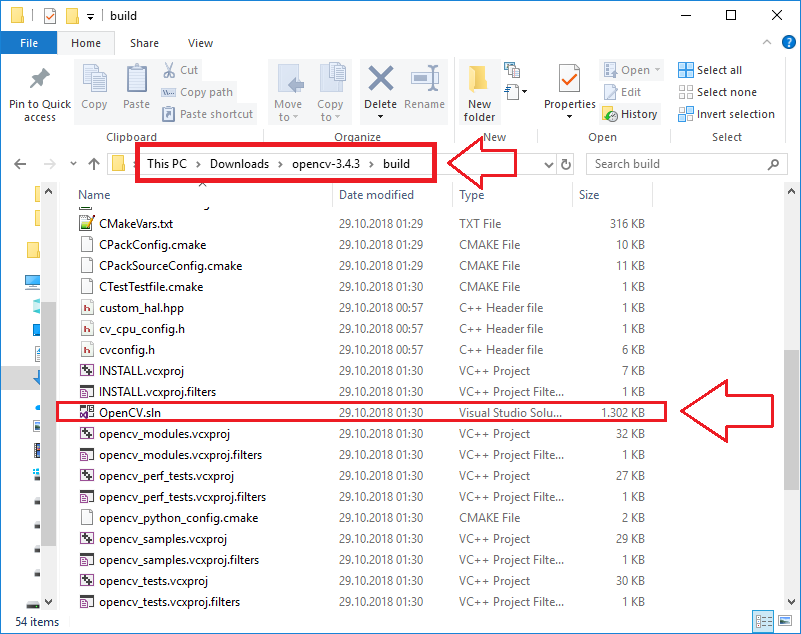Choose Select all

coord(710,70)
